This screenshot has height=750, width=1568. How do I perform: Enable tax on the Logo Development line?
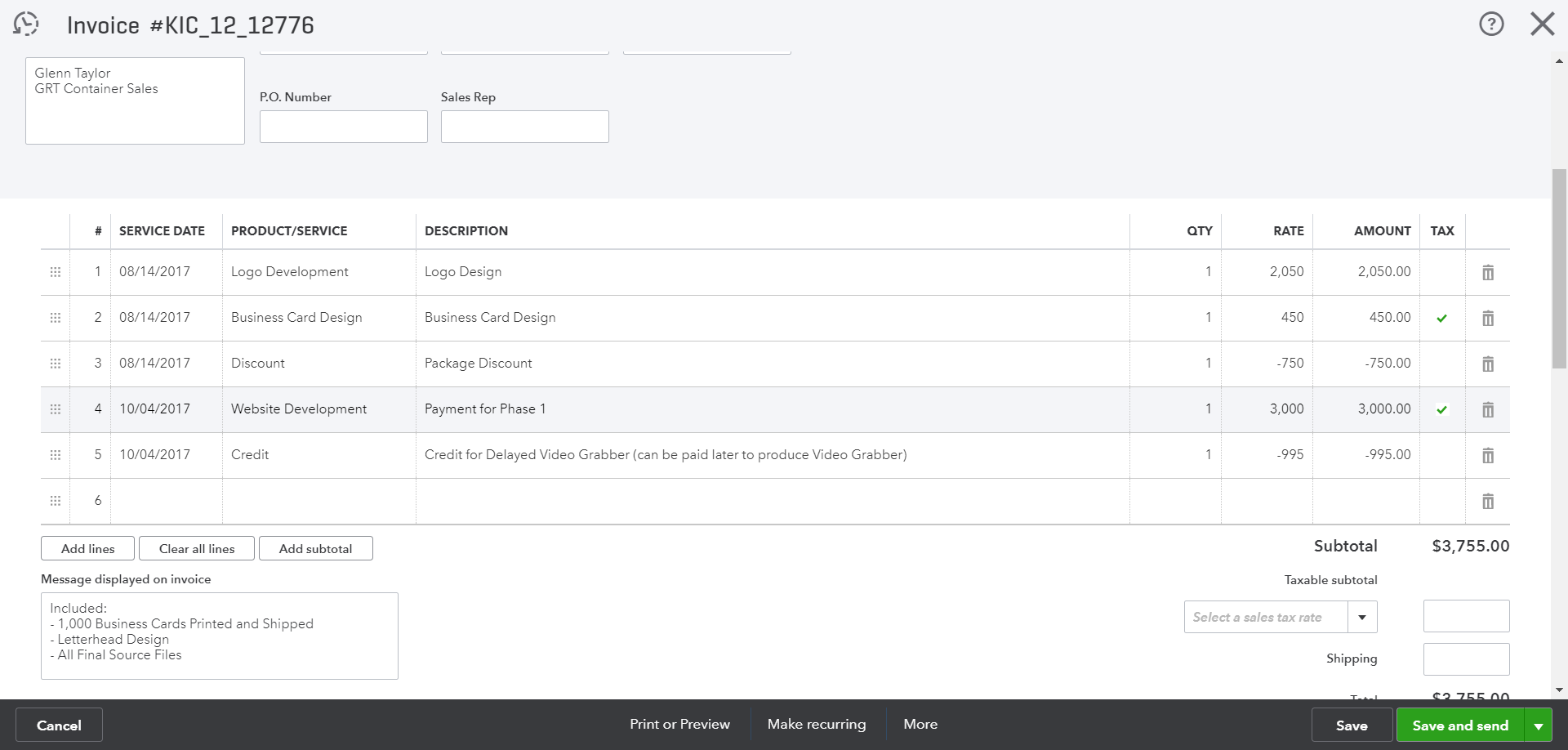(1442, 272)
